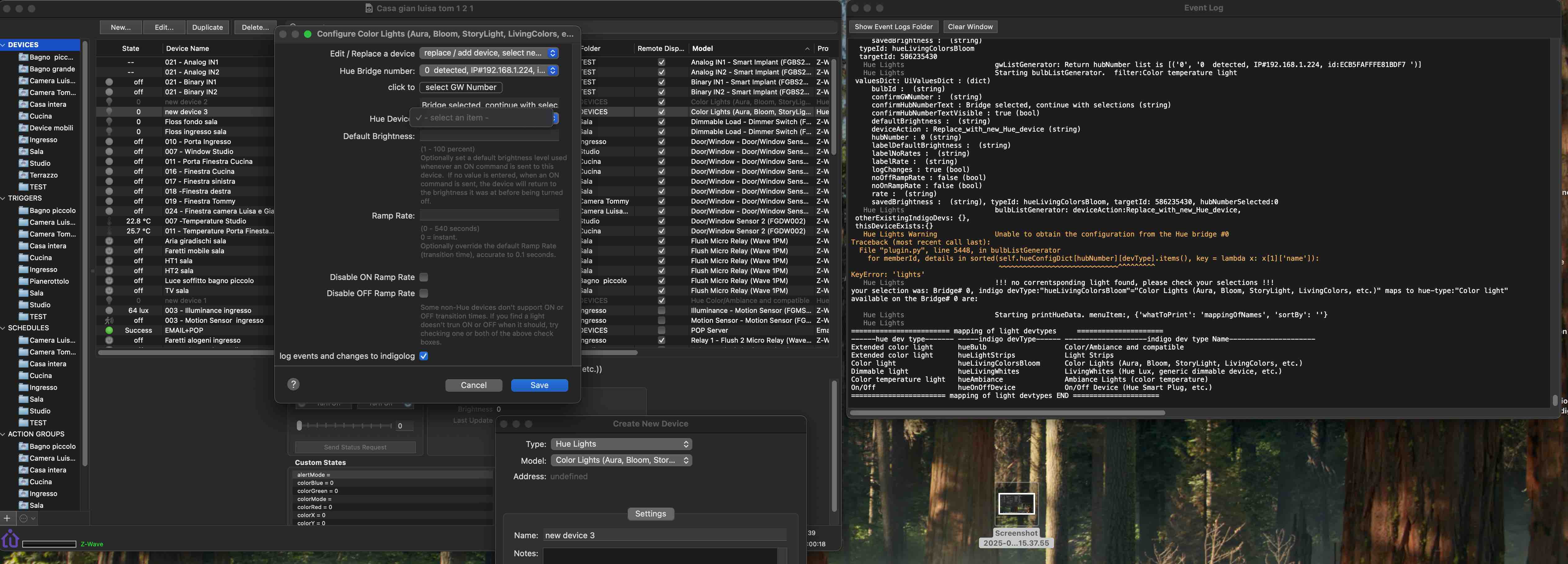Click the Bagno grande folder icon
Screen dimensions: 1568x564
(23, 69)
